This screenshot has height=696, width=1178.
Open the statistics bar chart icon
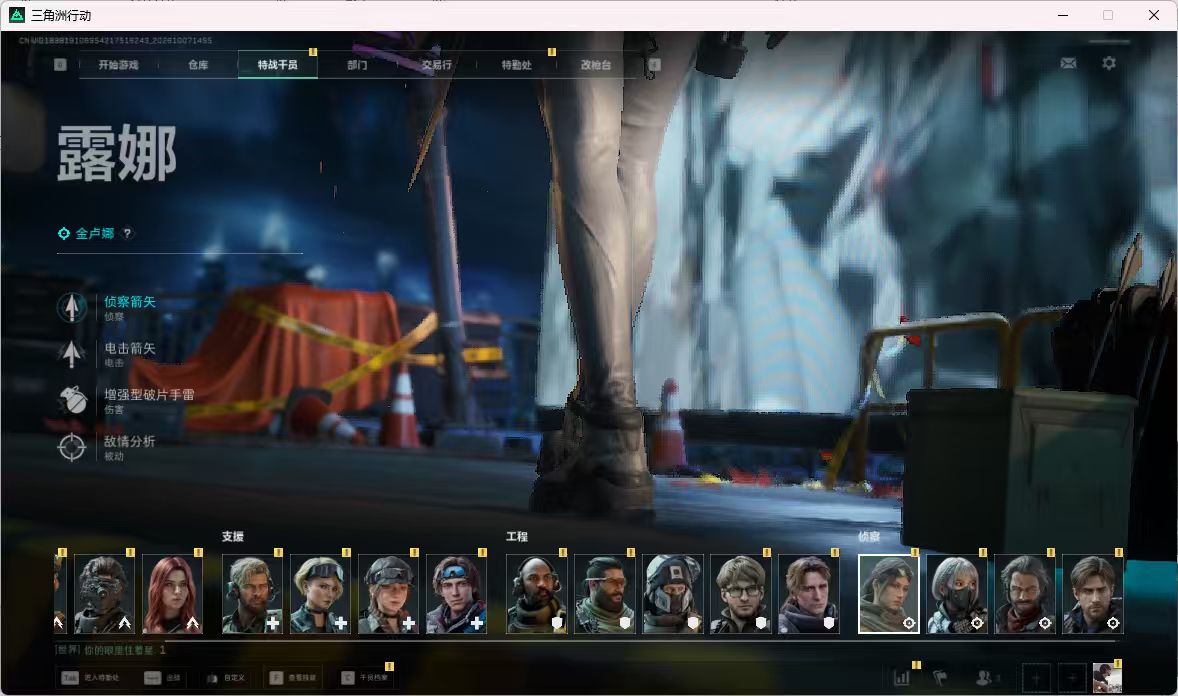coord(902,678)
